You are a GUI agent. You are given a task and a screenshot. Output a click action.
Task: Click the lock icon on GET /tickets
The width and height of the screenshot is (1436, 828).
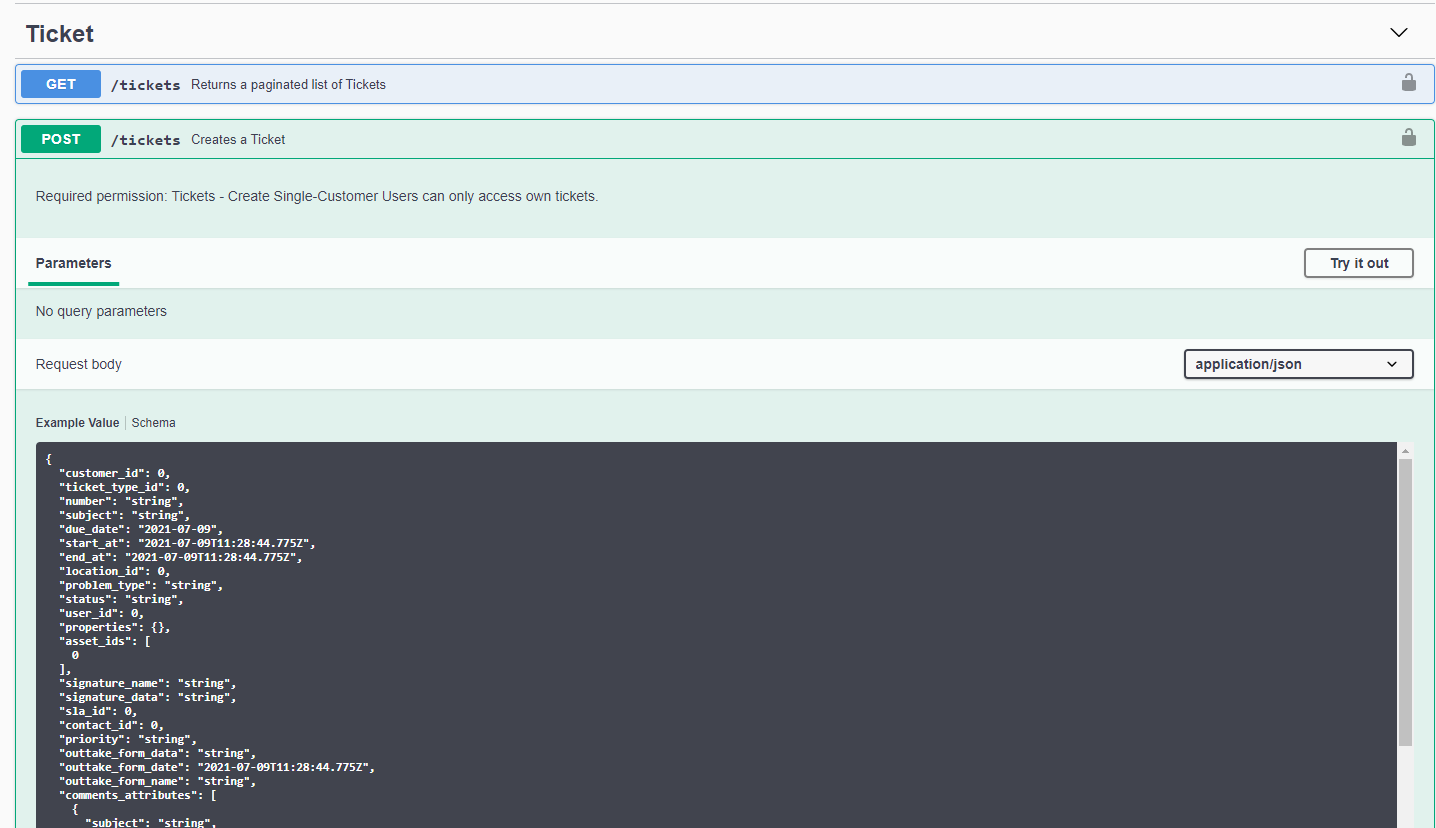click(1408, 83)
